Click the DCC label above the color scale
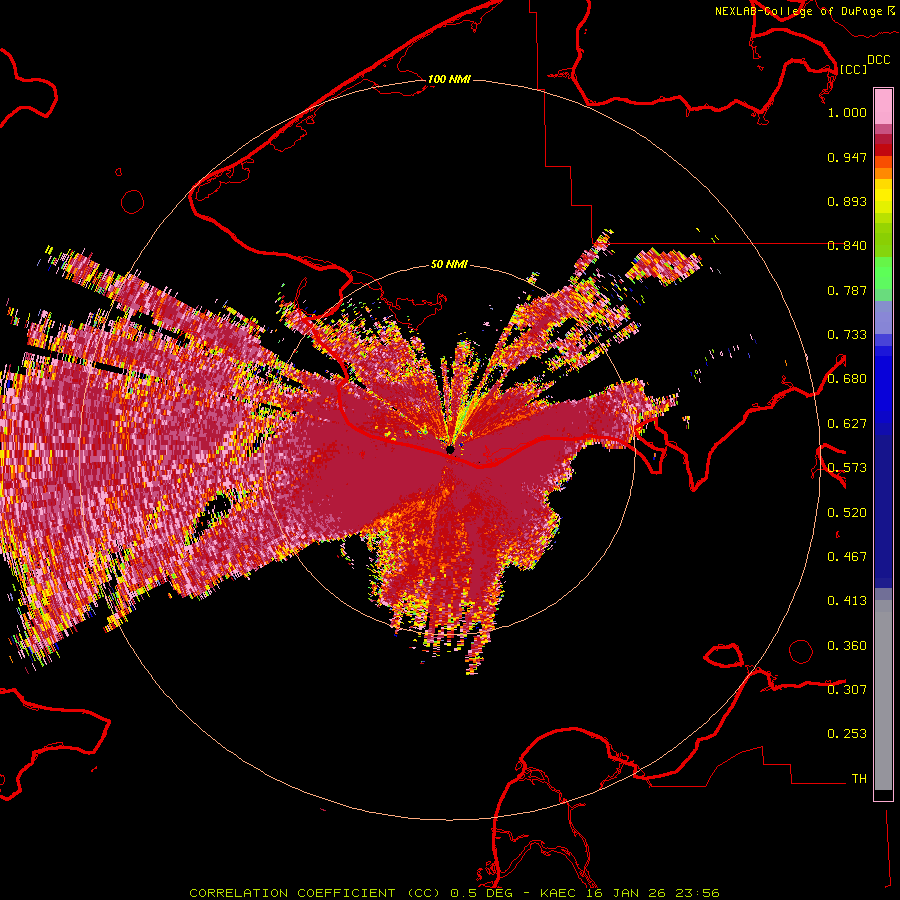This screenshot has width=900, height=900. pos(879,60)
